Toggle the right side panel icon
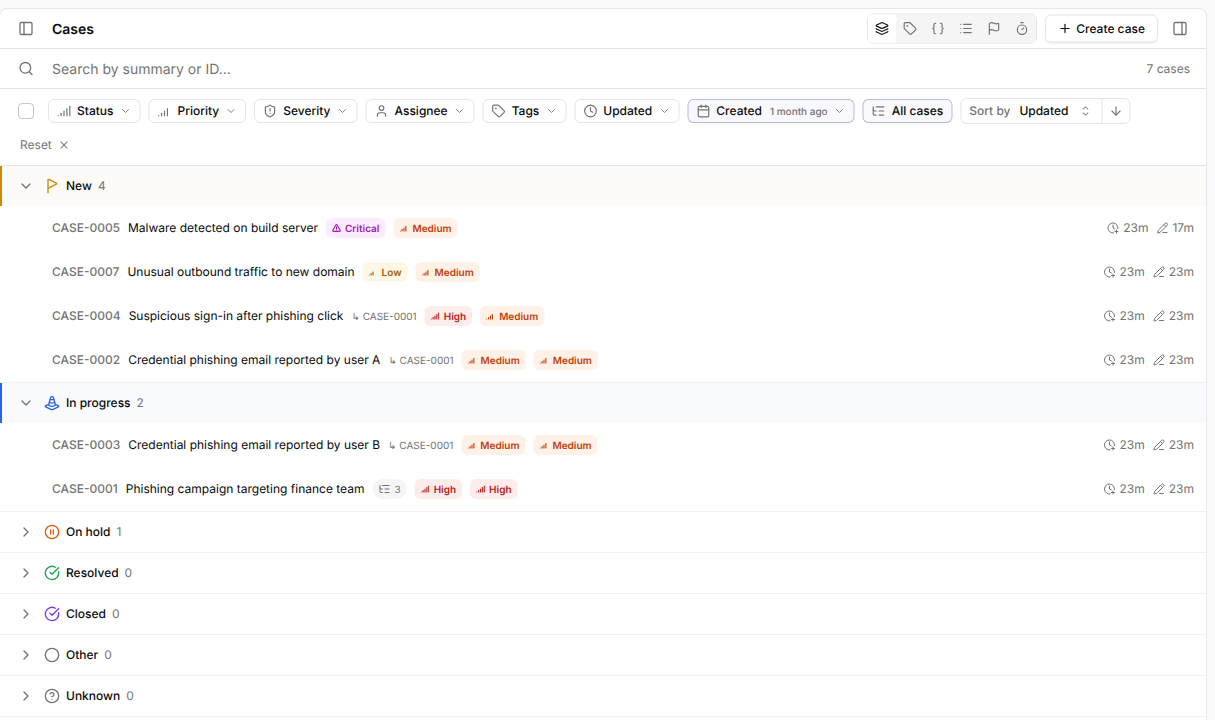The height and width of the screenshot is (720, 1215). [x=1180, y=29]
